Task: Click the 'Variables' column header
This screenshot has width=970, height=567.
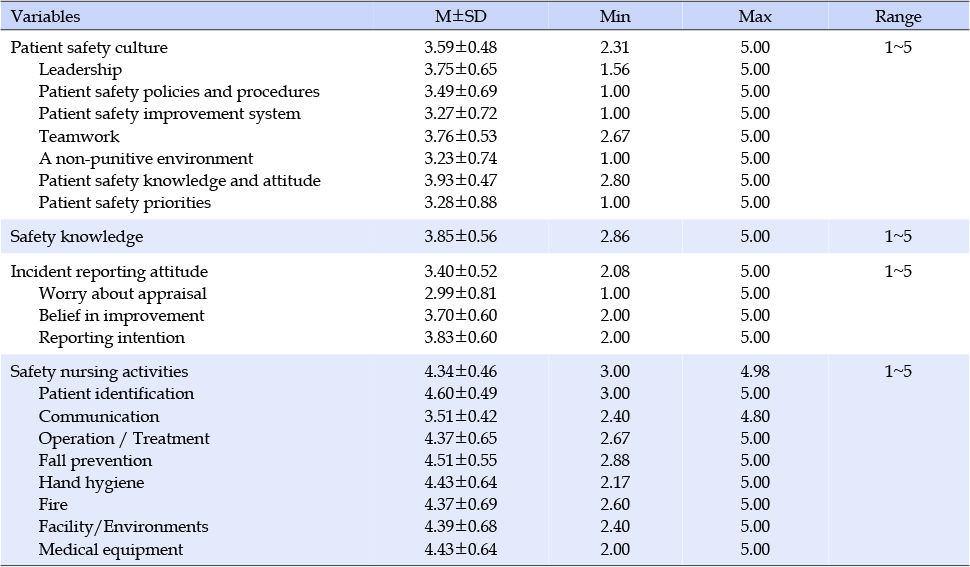Action: coord(45,16)
